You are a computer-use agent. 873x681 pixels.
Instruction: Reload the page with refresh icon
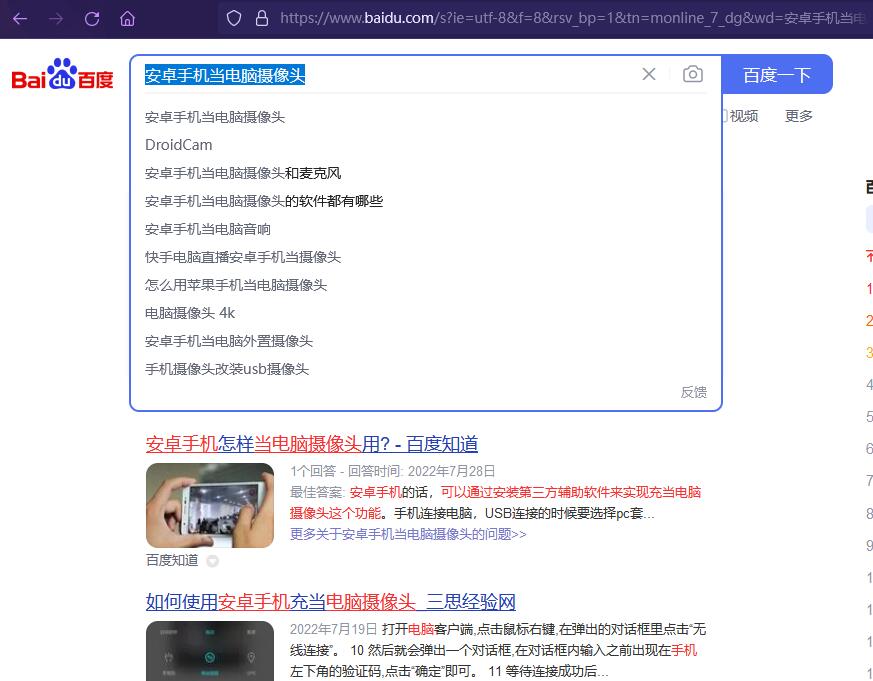(92, 19)
